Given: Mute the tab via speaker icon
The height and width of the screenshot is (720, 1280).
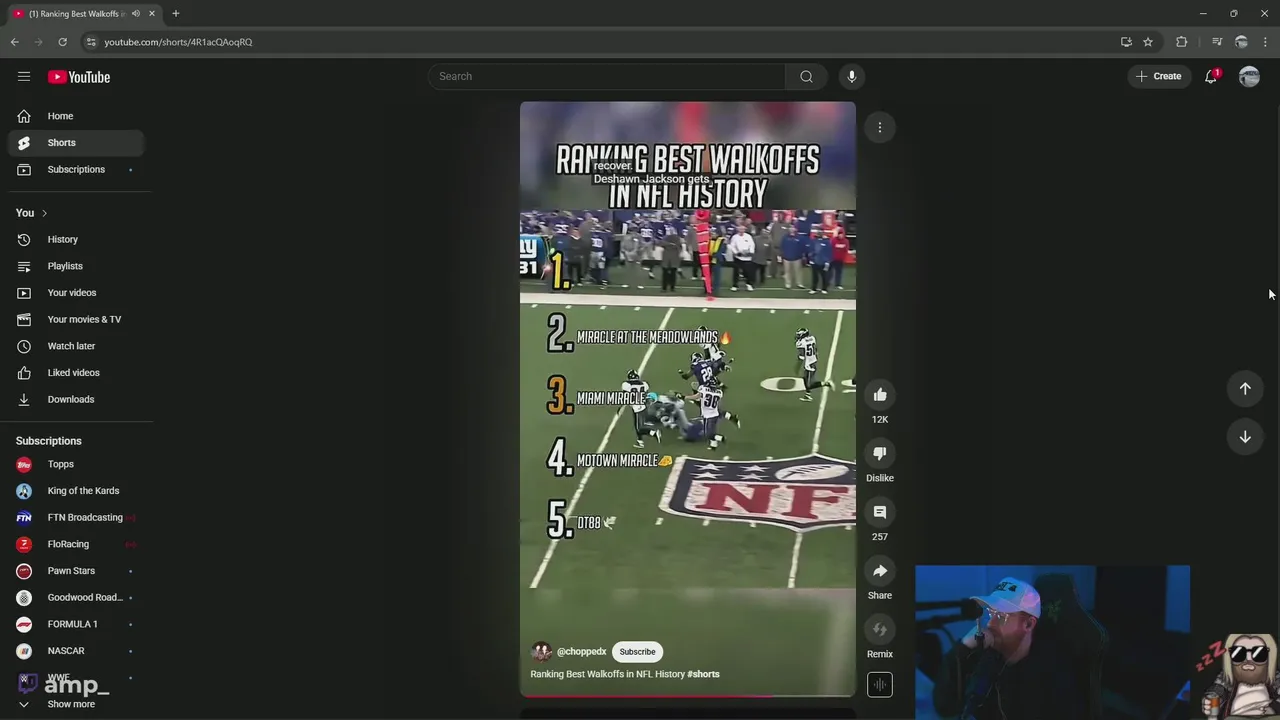Looking at the screenshot, I should pos(136,13).
